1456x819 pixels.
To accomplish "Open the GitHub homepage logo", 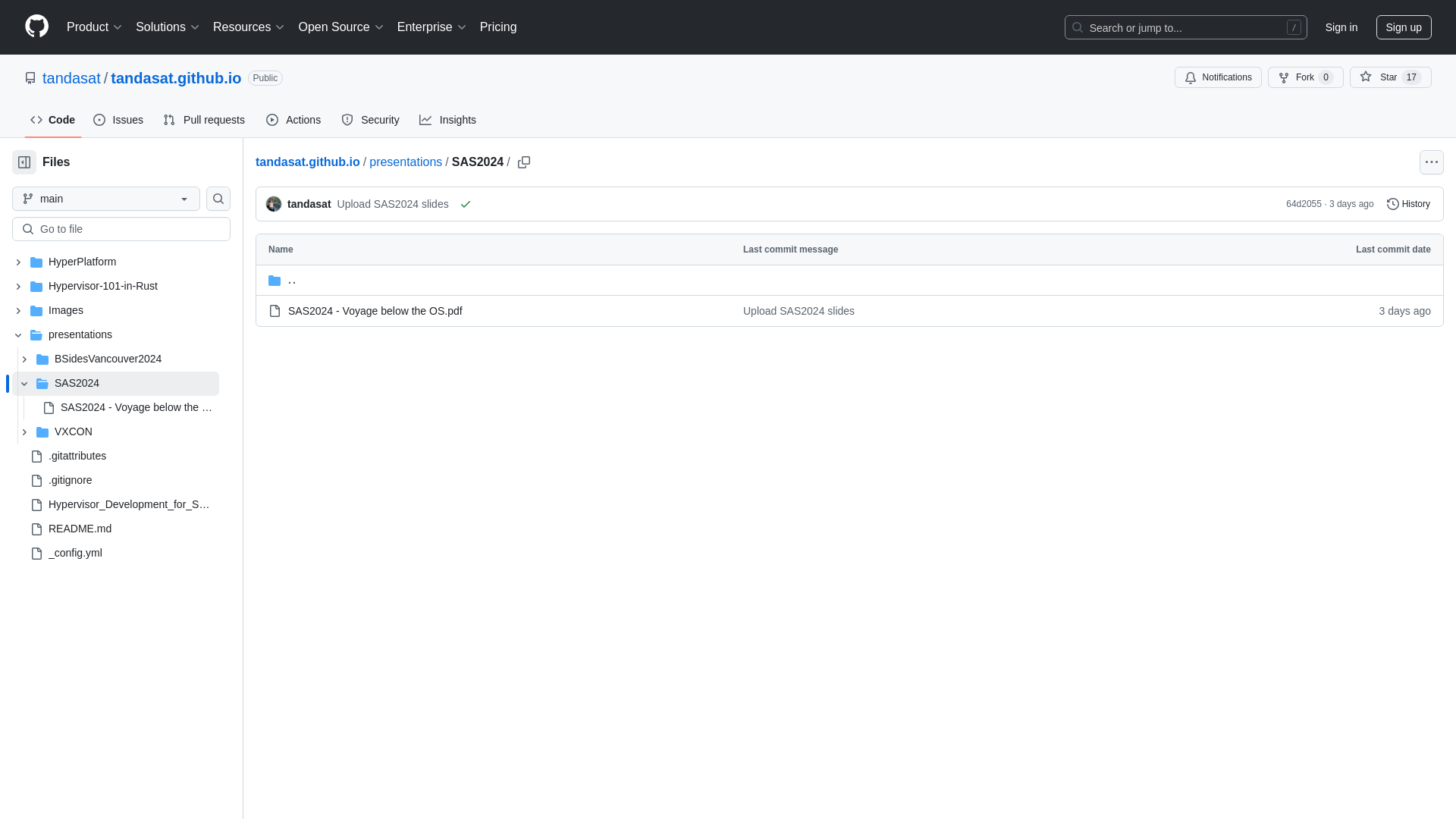I will pyautogui.click(x=36, y=27).
